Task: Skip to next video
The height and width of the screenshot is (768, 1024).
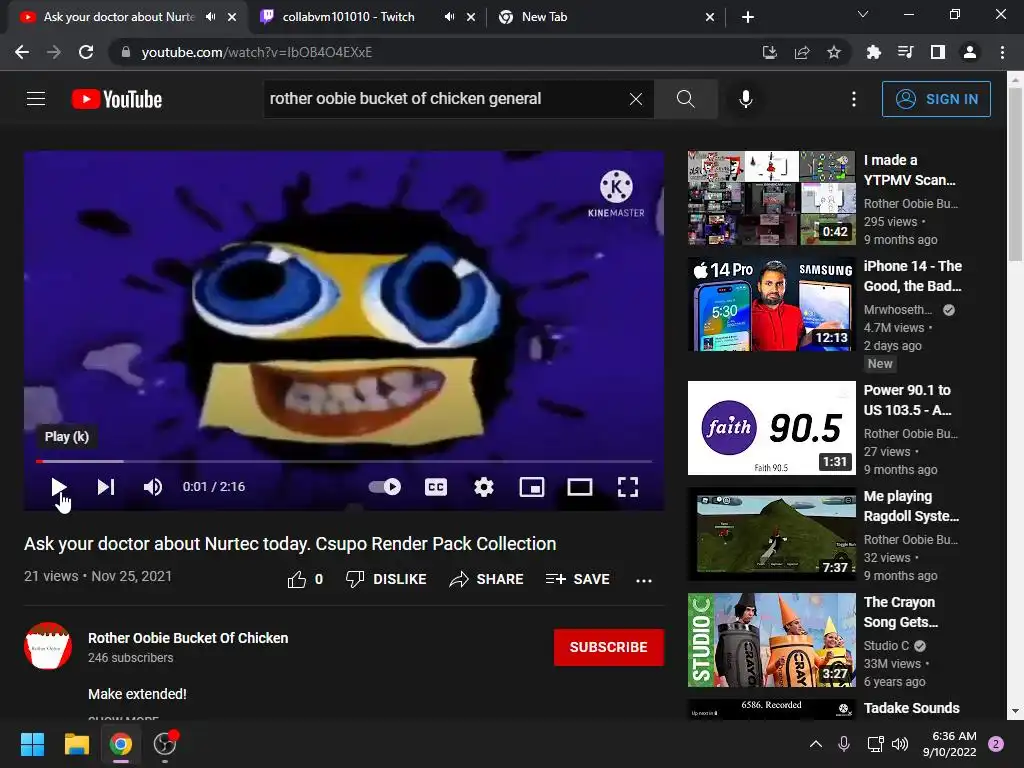Action: pos(106,487)
